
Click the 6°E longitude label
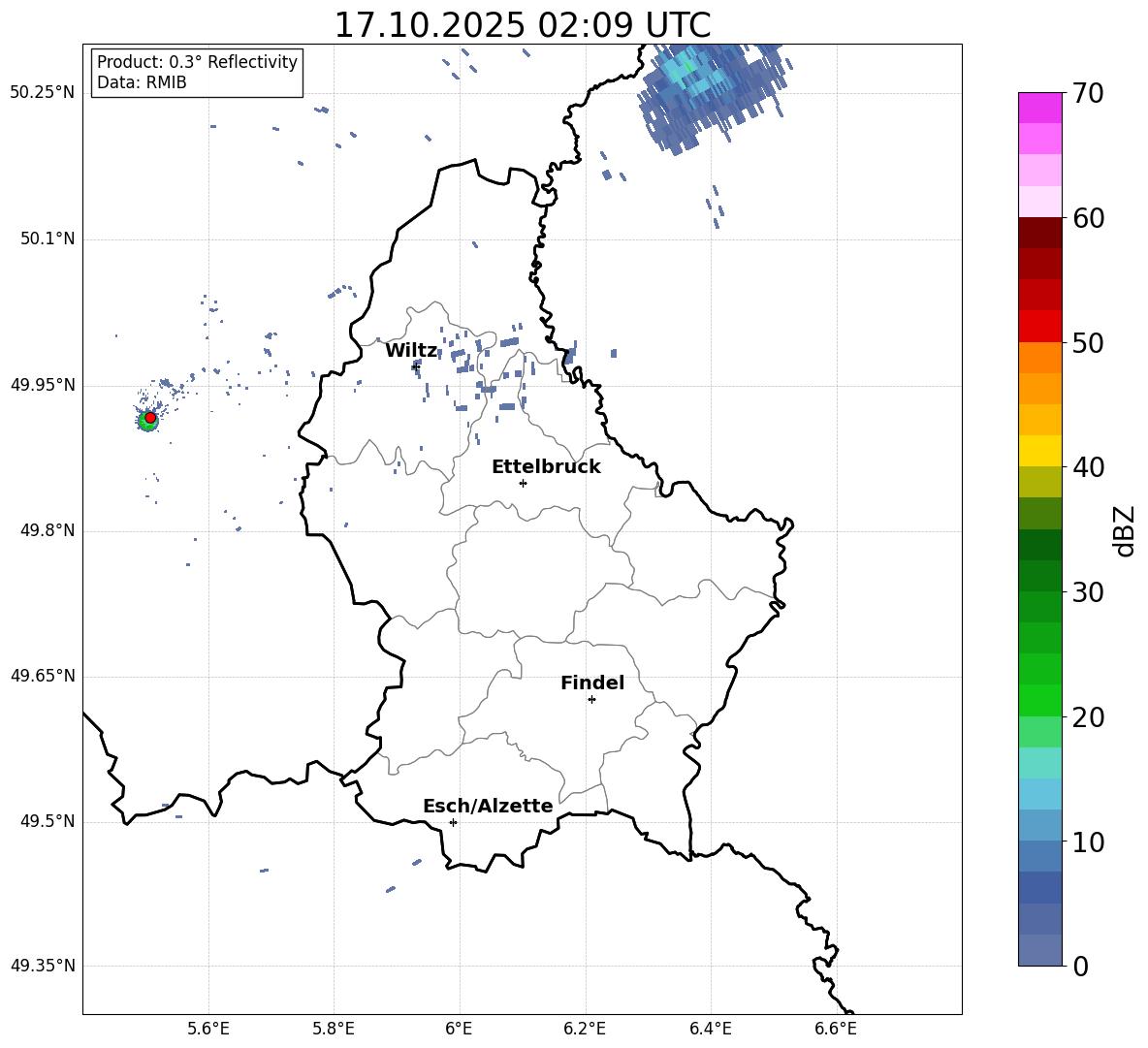point(459,1030)
